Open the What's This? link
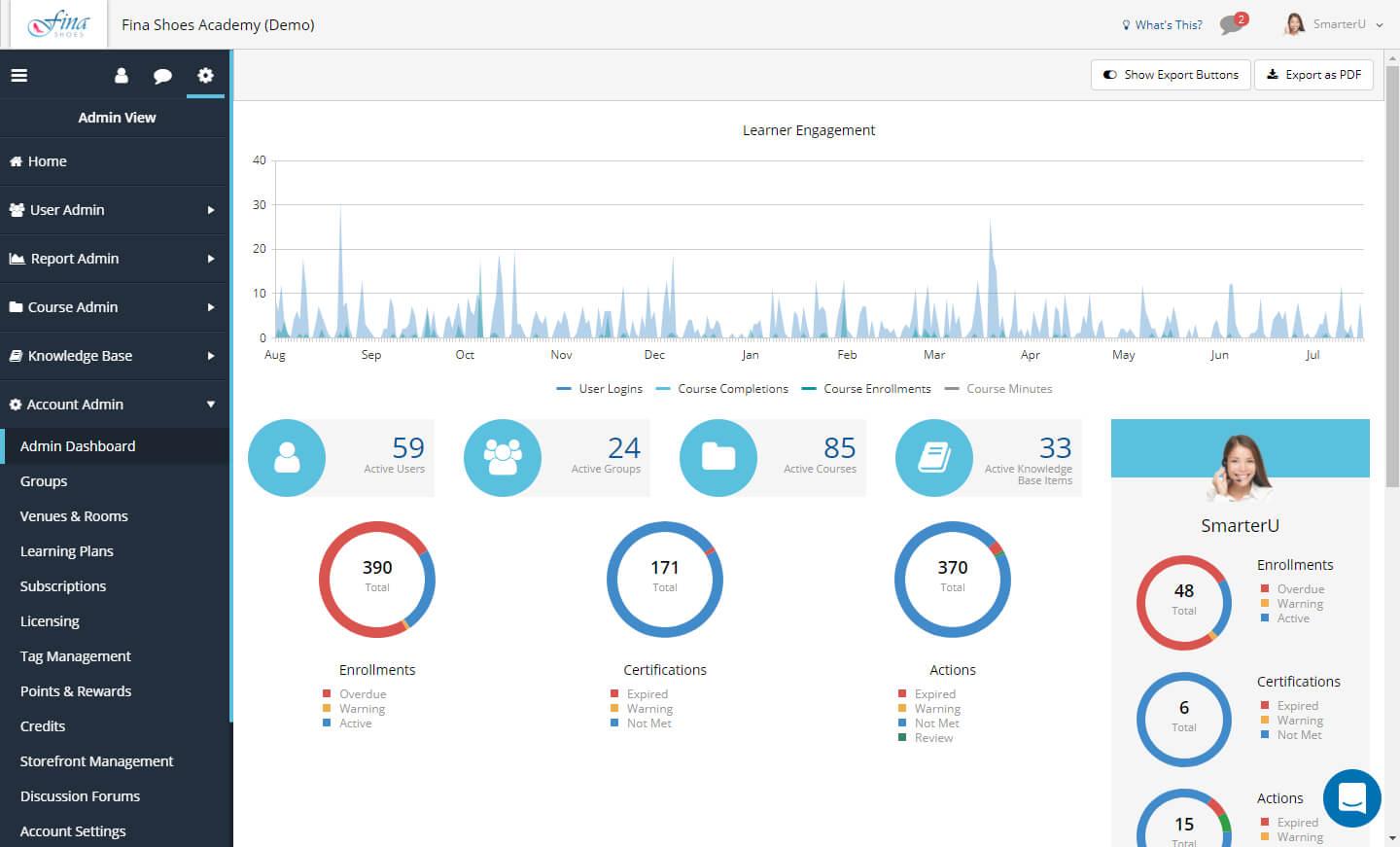The height and width of the screenshot is (847, 1400). (x=1162, y=24)
